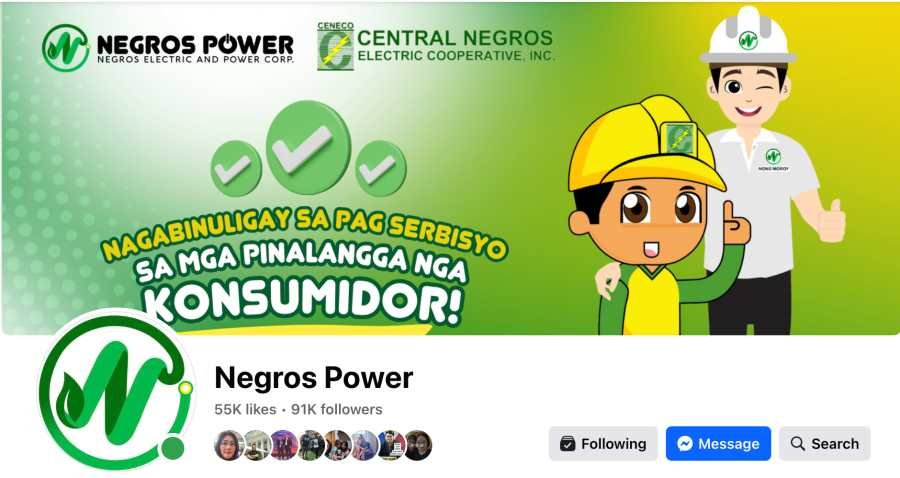Click the checkmark icon on Following button
Image resolution: width=900 pixels, height=478 pixels.
click(567, 444)
